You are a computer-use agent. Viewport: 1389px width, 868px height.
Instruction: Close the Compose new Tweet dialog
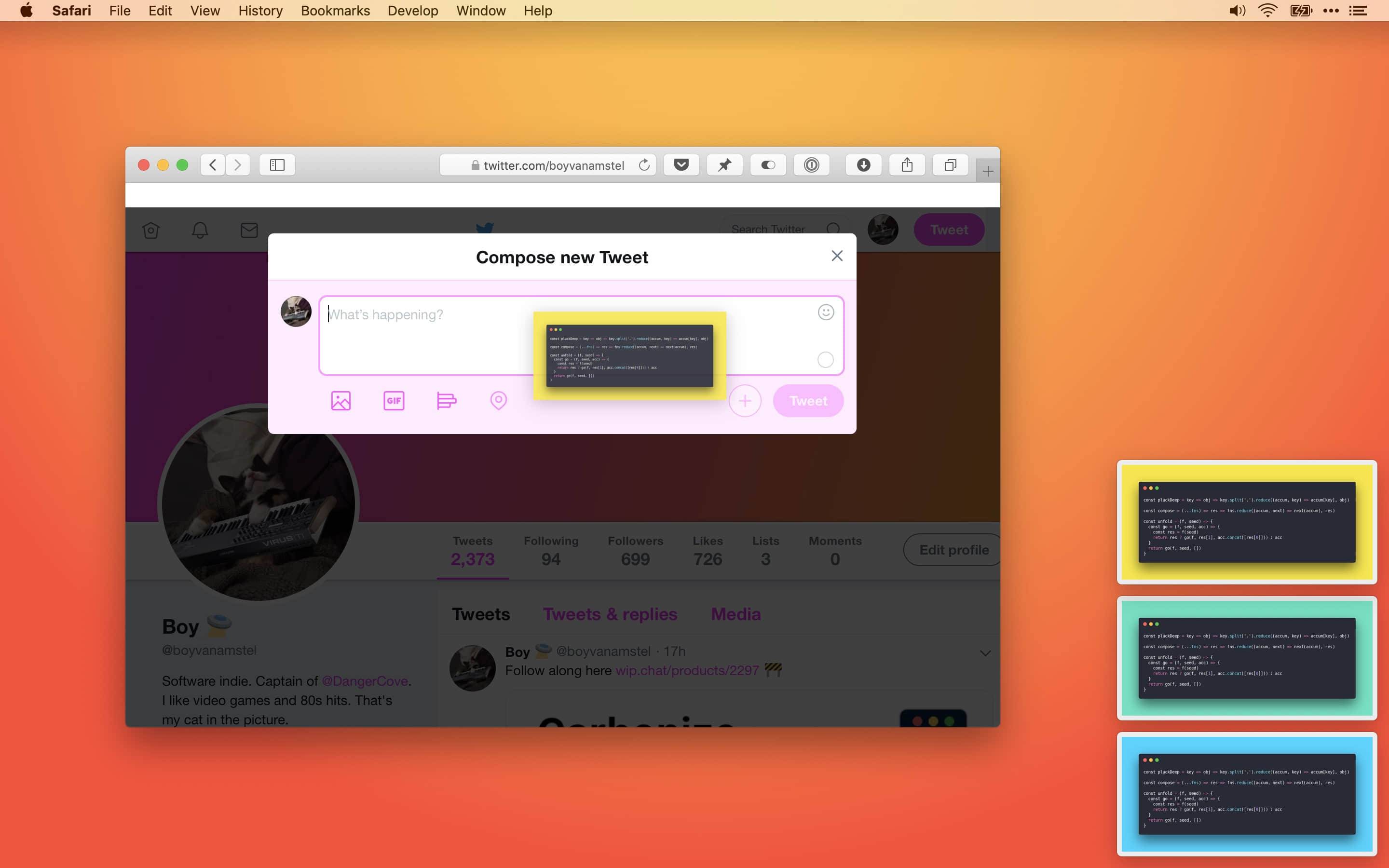[837, 256]
